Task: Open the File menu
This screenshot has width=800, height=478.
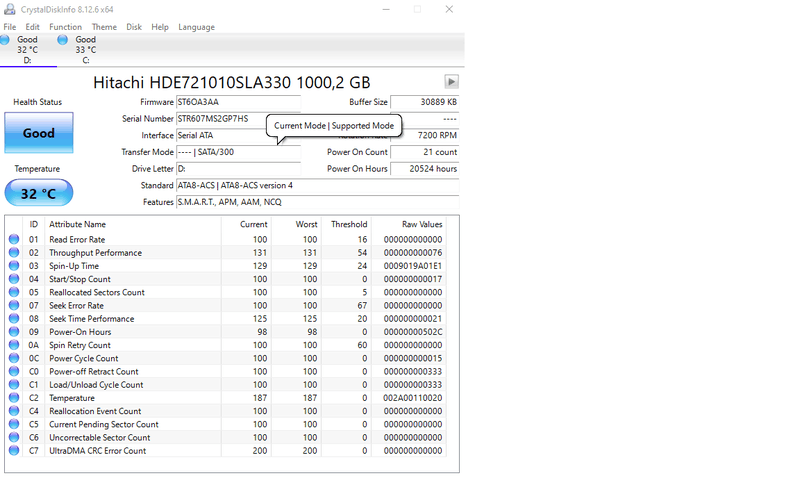Action: tap(10, 27)
